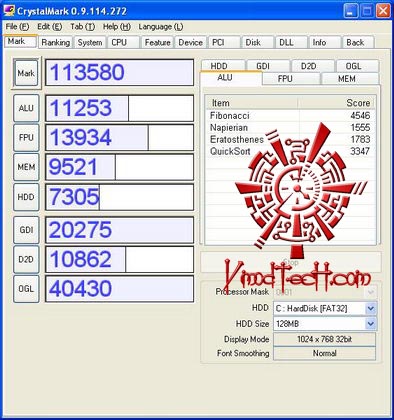394x420 pixels.
Task: Open the File menu
Action: click(x=17, y=27)
